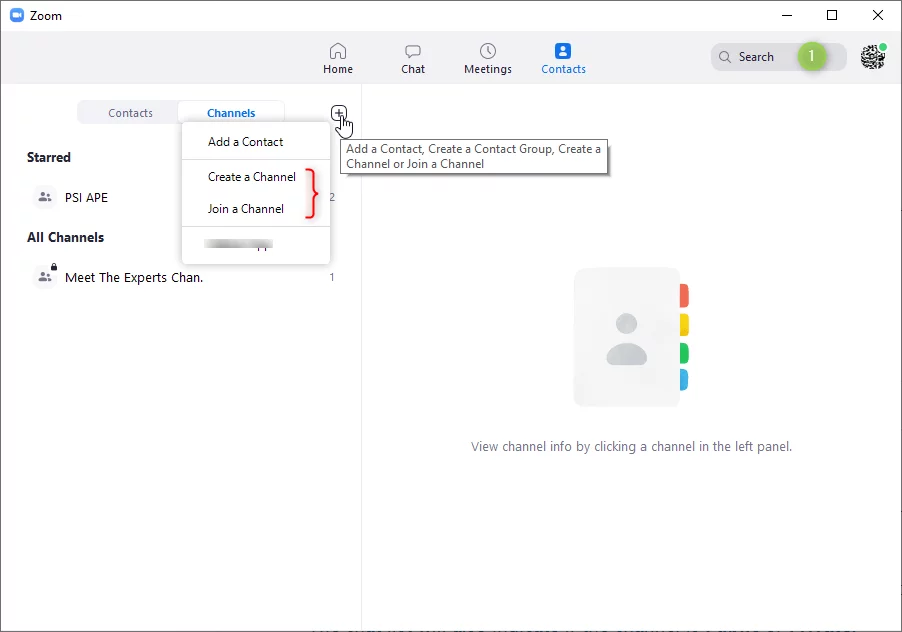Click the profile avatar picture
Viewport: 902px width, 632px height.
[x=873, y=57]
